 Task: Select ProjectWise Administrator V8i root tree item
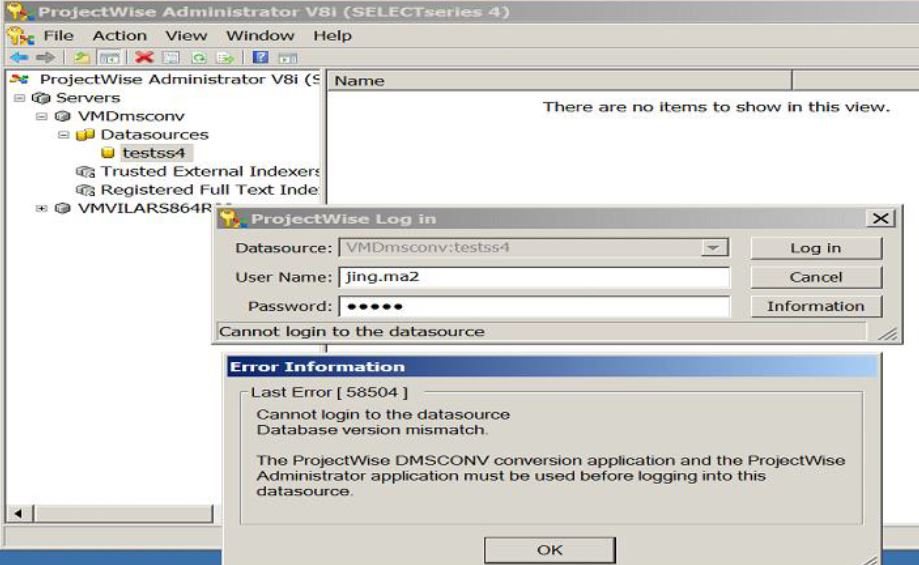pos(179,79)
